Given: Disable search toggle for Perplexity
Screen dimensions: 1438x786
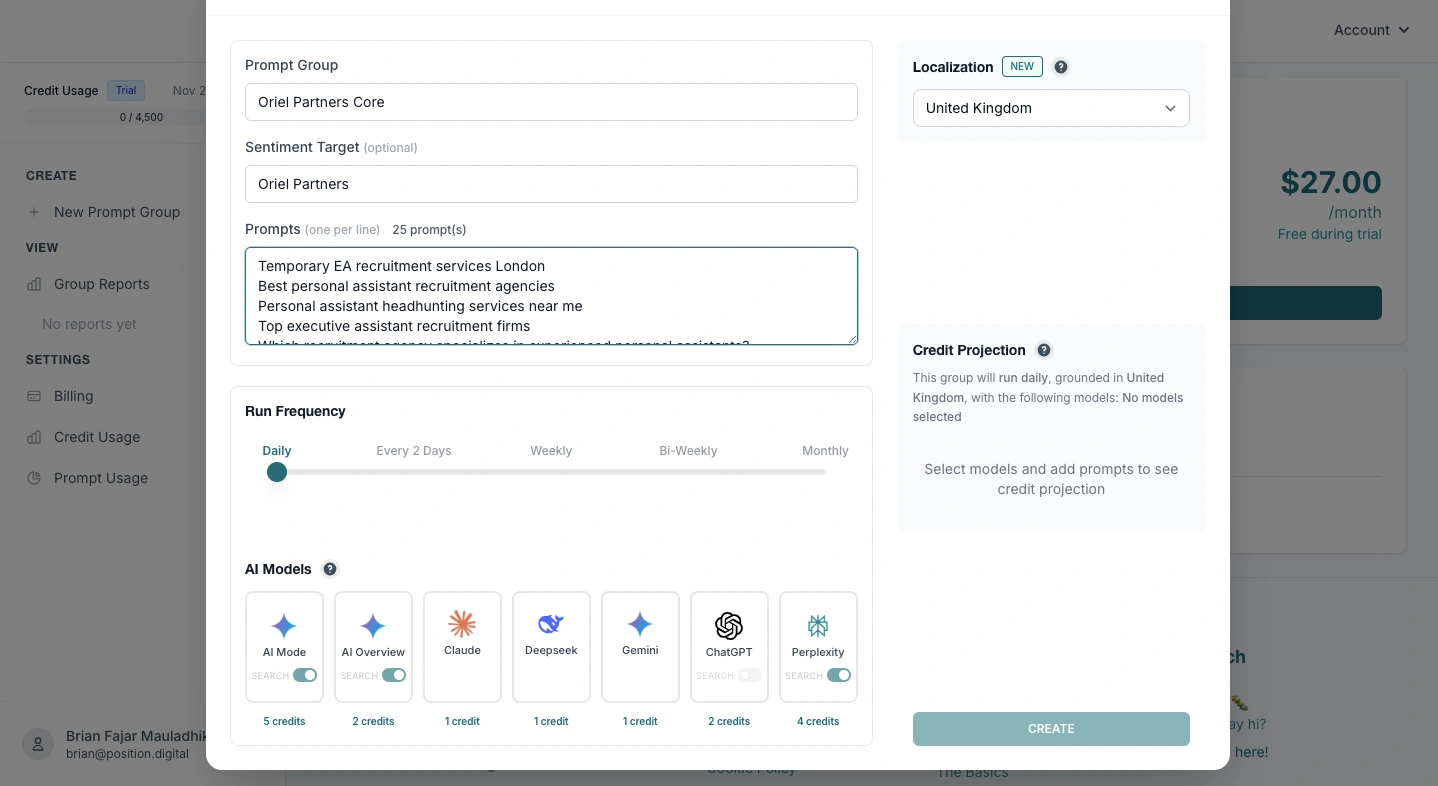Looking at the screenshot, I should point(839,676).
